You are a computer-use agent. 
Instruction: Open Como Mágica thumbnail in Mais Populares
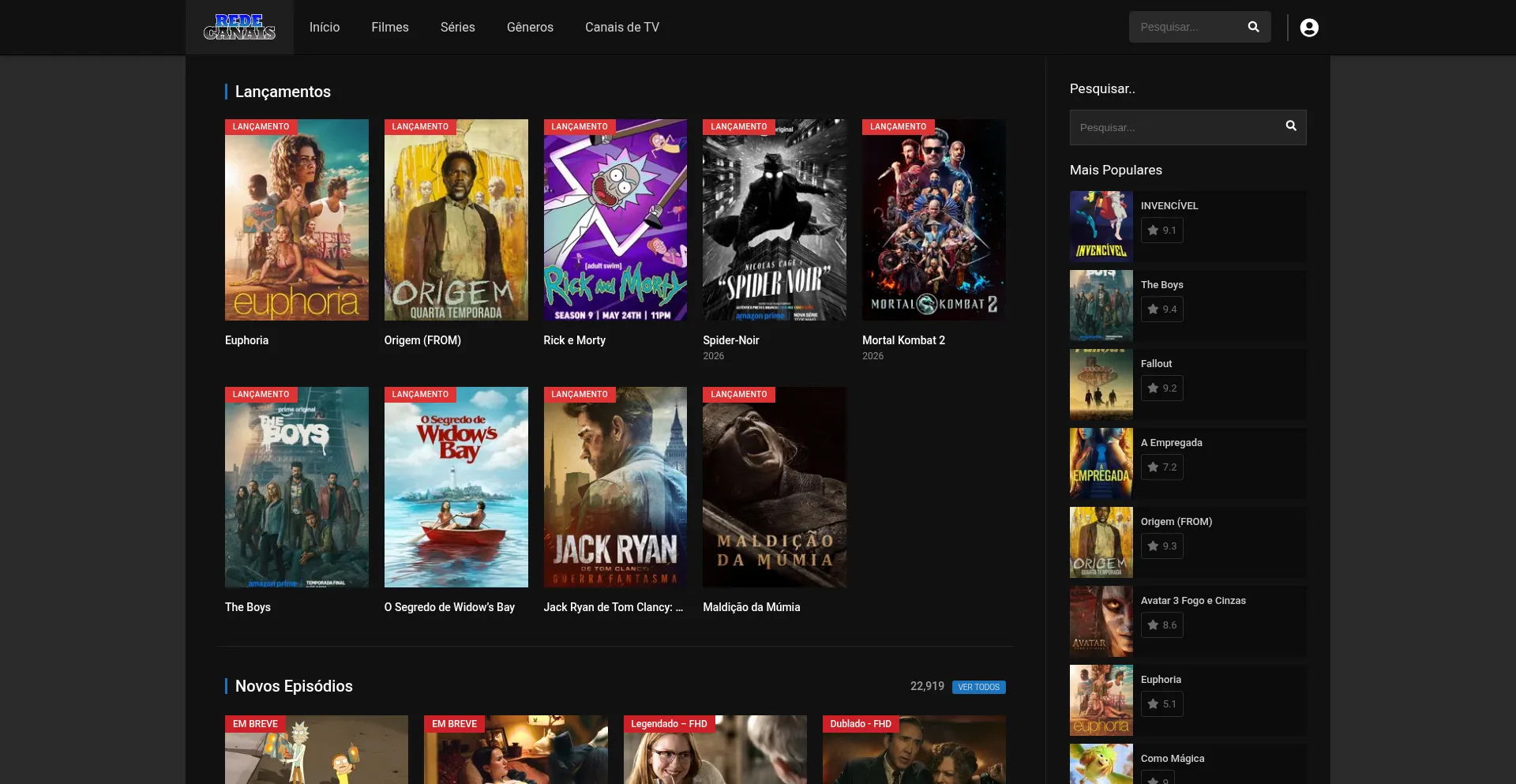[x=1101, y=764]
